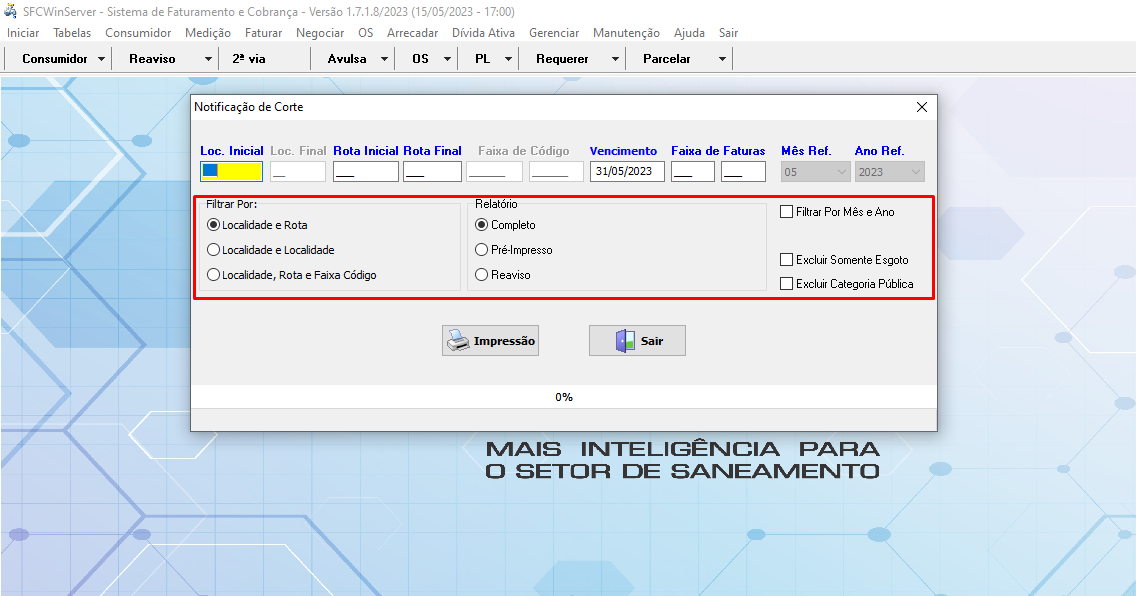This screenshot has height=596, width=1136.
Task: Open the Dívida Ativa menu
Action: (x=483, y=33)
